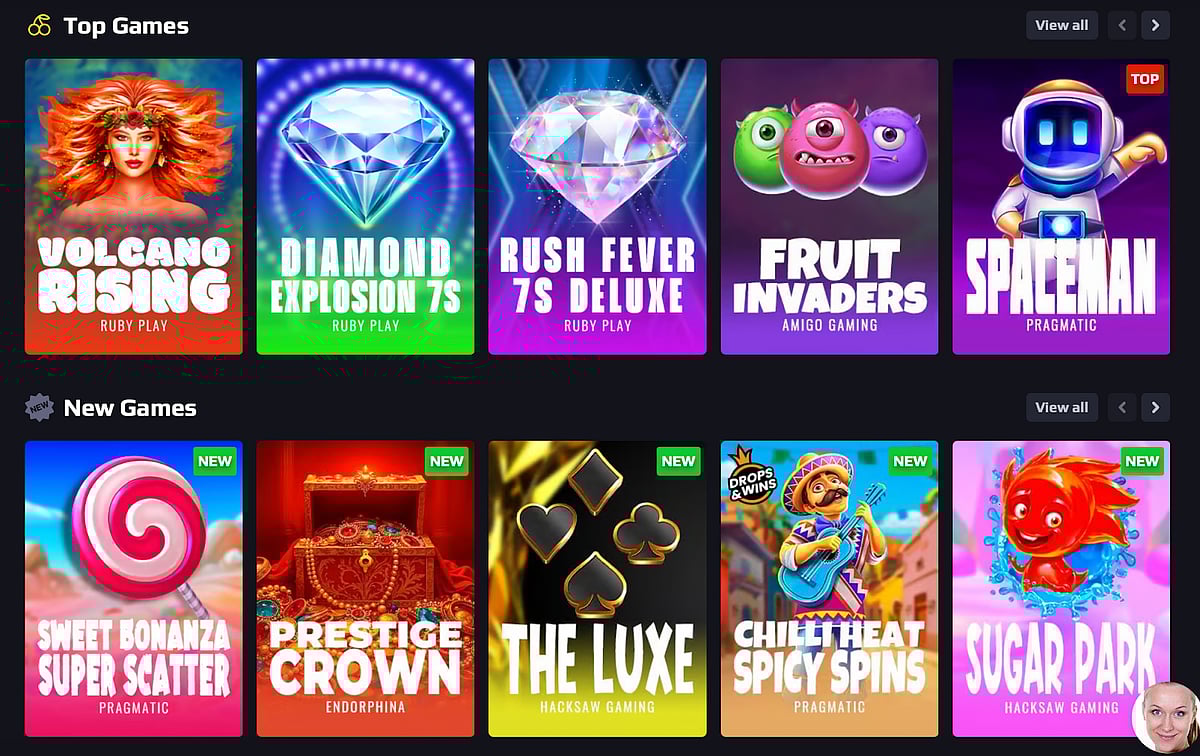Click the cherries icon beside Top Games
This screenshot has height=756, width=1200.
pyautogui.click(x=39, y=26)
